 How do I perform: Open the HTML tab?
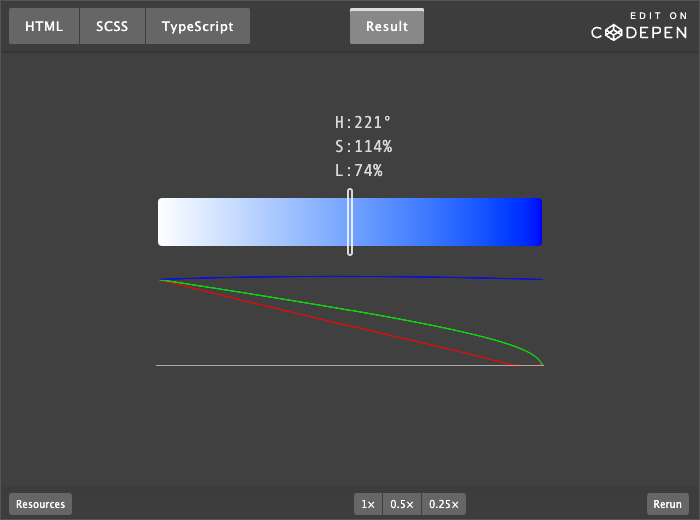click(44, 26)
